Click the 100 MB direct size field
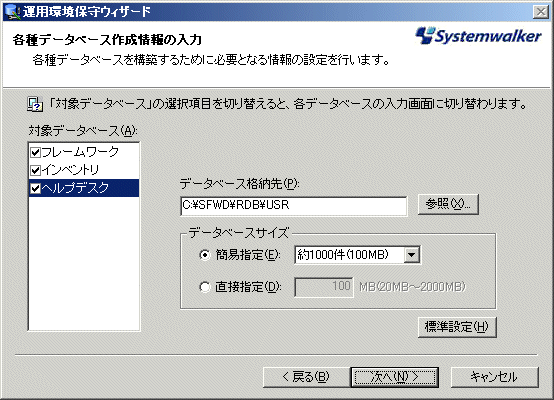This screenshot has width=554, height=400. [x=324, y=287]
